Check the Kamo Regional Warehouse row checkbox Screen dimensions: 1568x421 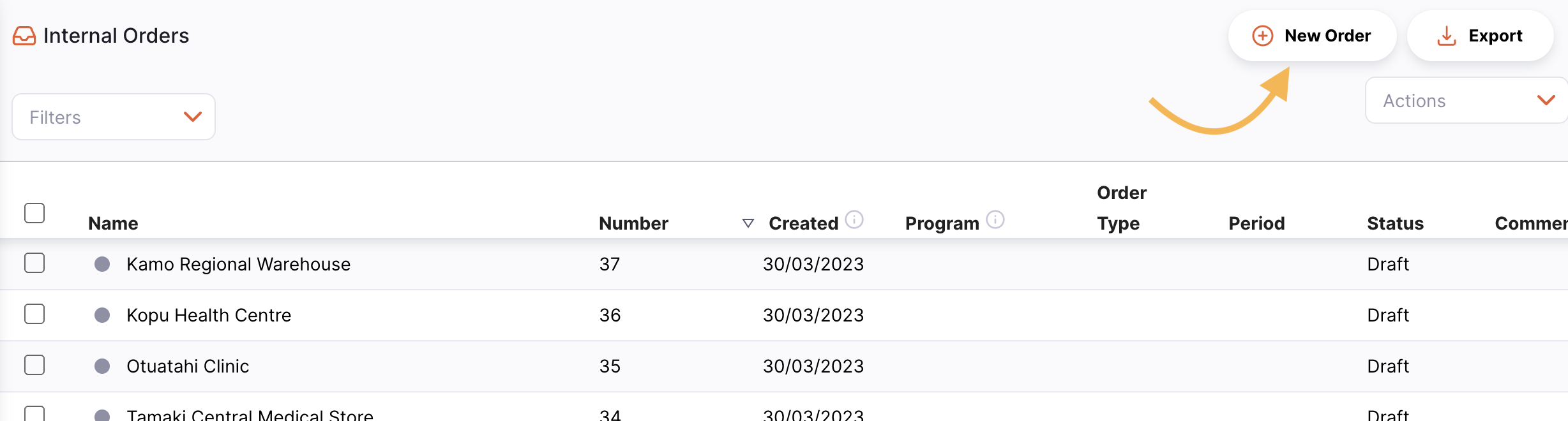coord(34,263)
